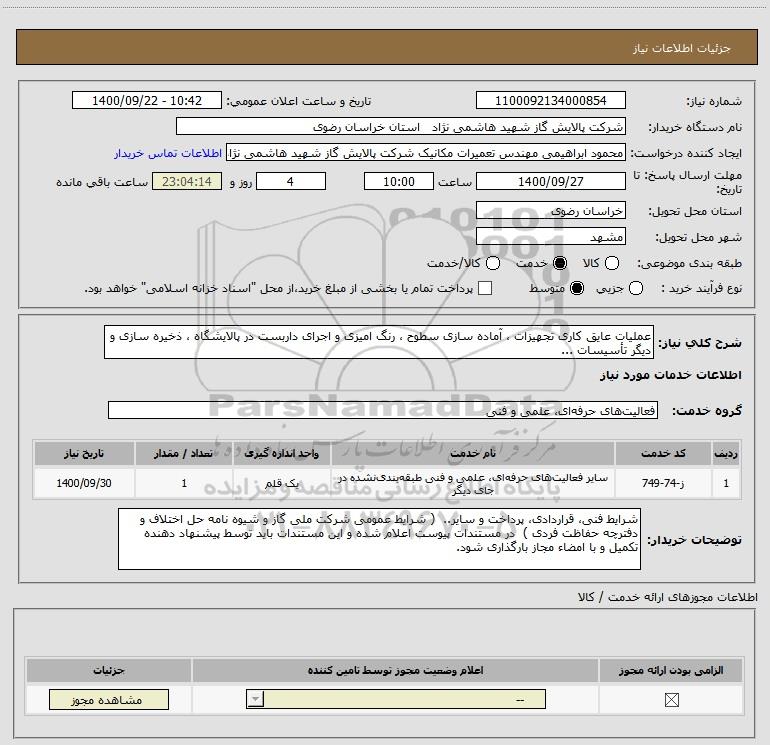
Task: Click the اعلام وضعیت مجوز column header
Action: 395,670
